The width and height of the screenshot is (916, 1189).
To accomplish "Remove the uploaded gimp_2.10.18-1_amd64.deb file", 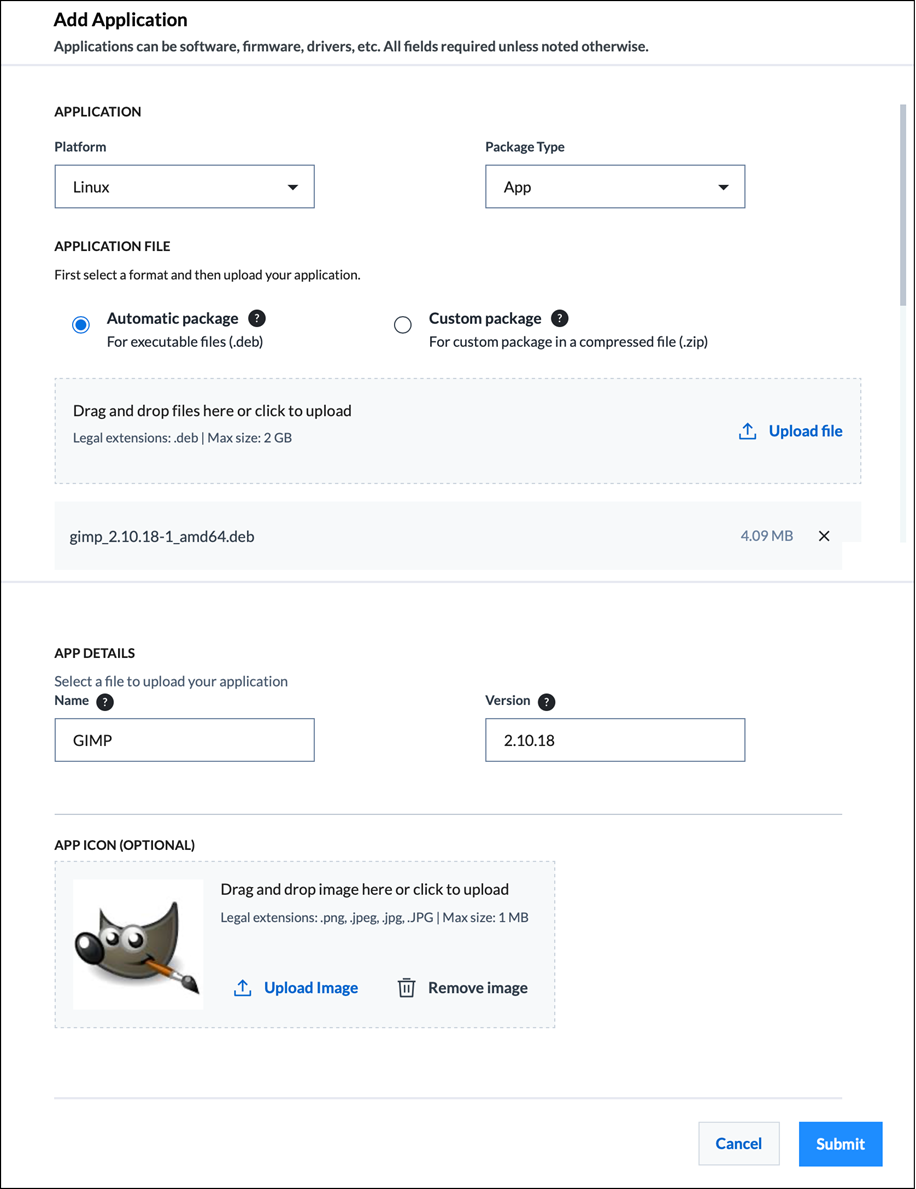I will 824,536.
